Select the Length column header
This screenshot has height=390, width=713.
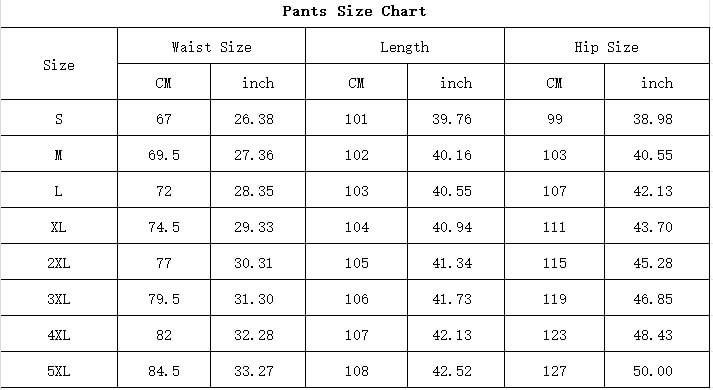405,47
